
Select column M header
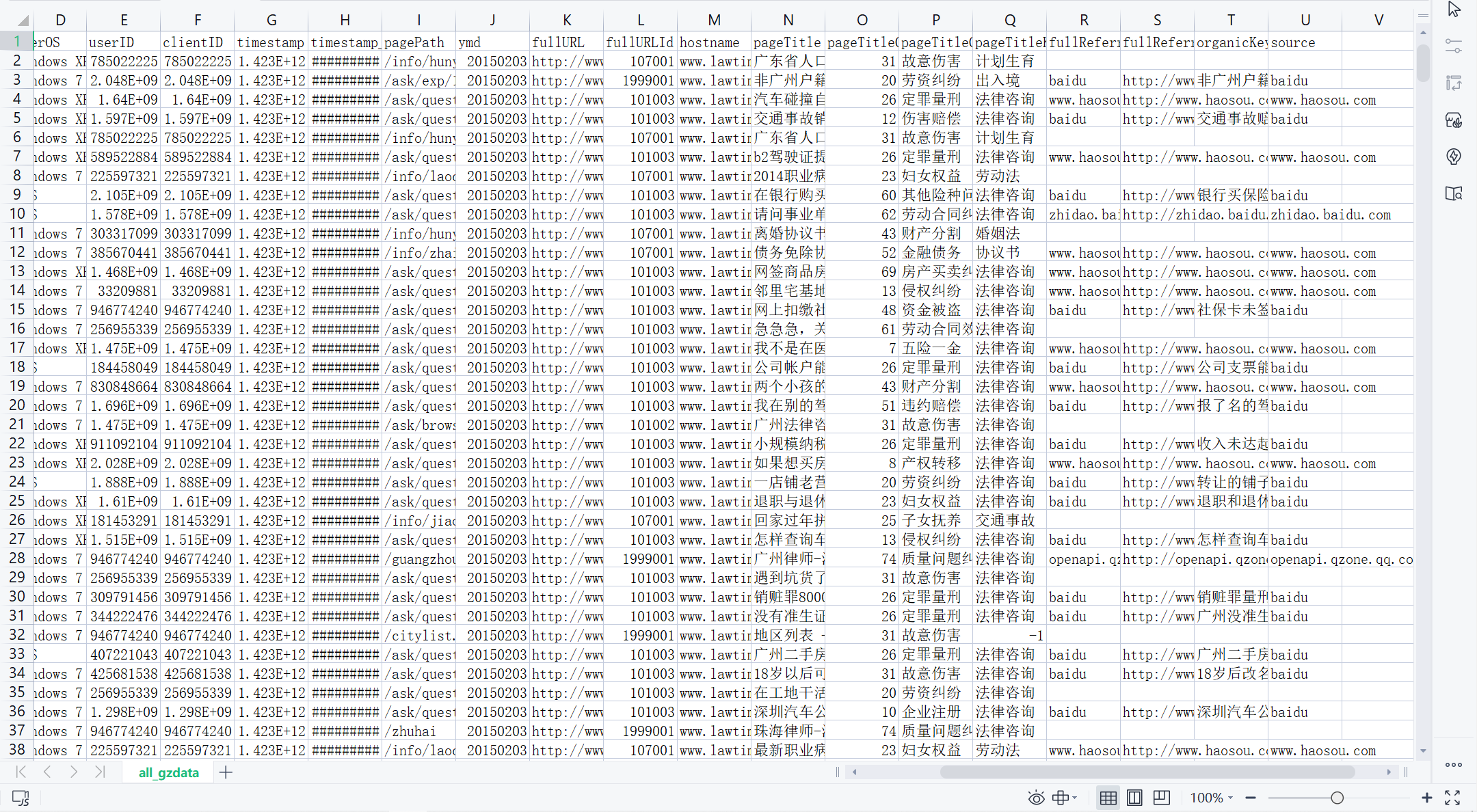[714, 21]
